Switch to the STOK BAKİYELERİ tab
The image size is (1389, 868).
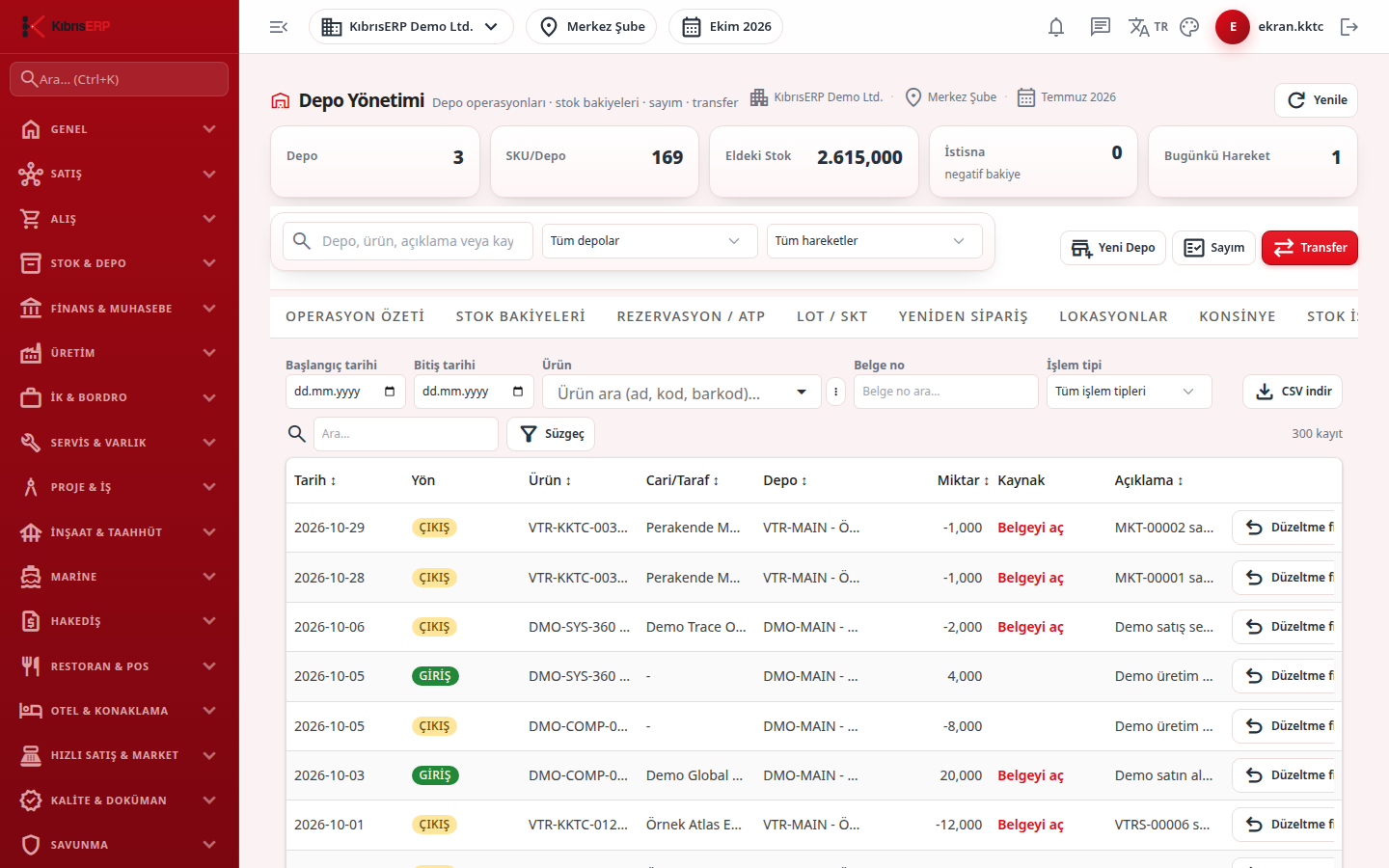point(521,316)
